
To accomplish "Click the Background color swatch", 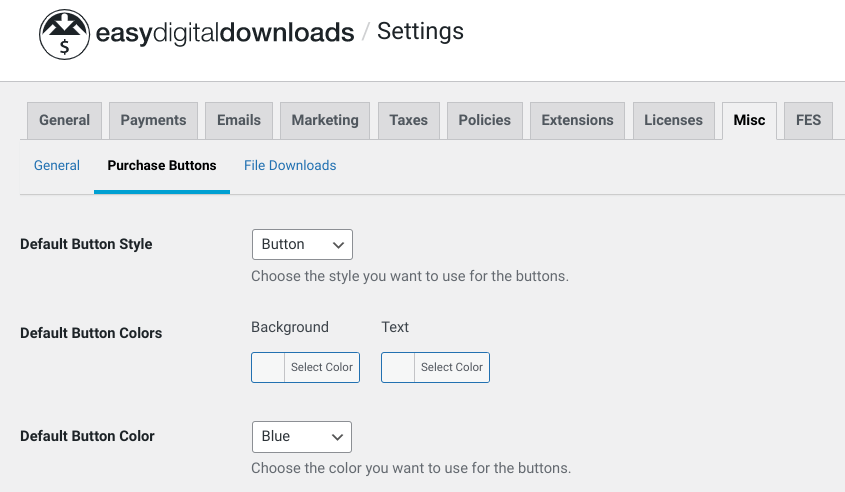I will point(268,368).
